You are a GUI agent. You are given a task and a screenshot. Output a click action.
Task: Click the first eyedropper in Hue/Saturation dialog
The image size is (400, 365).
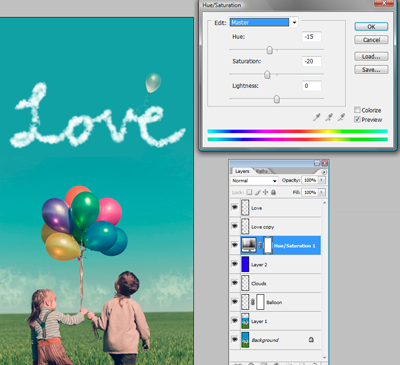point(317,117)
